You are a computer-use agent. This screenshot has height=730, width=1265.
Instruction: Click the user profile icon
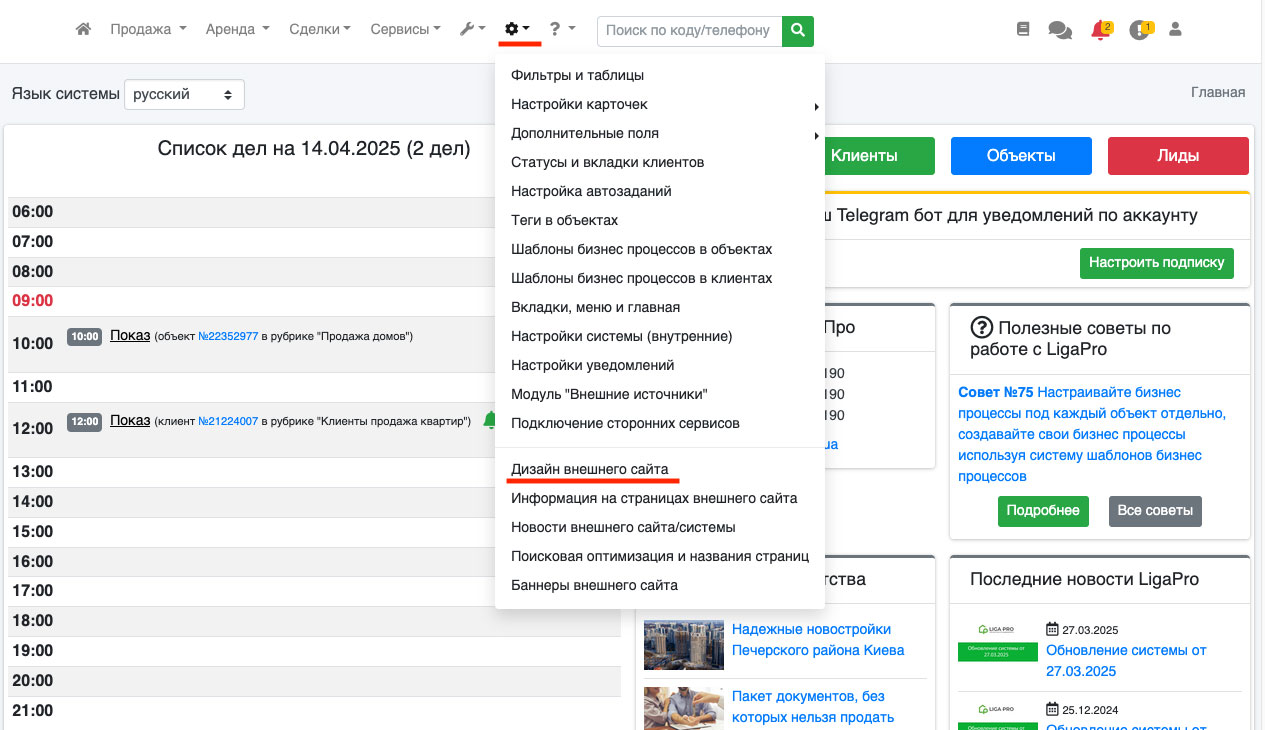pyautogui.click(x=1176, y=30)
